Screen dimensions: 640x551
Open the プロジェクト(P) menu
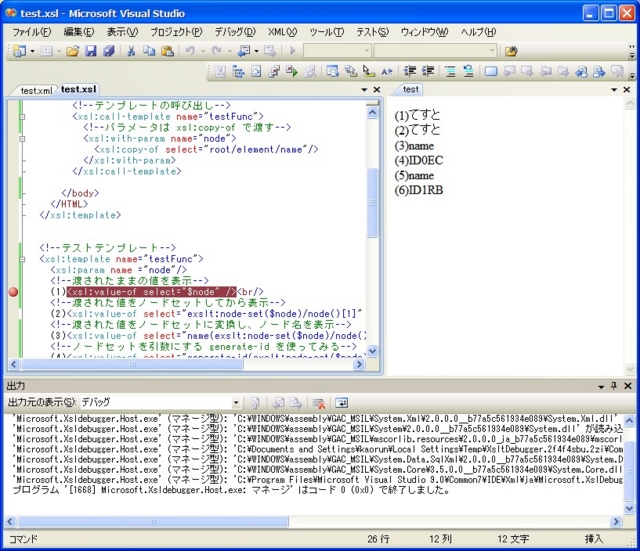(176, 32)
